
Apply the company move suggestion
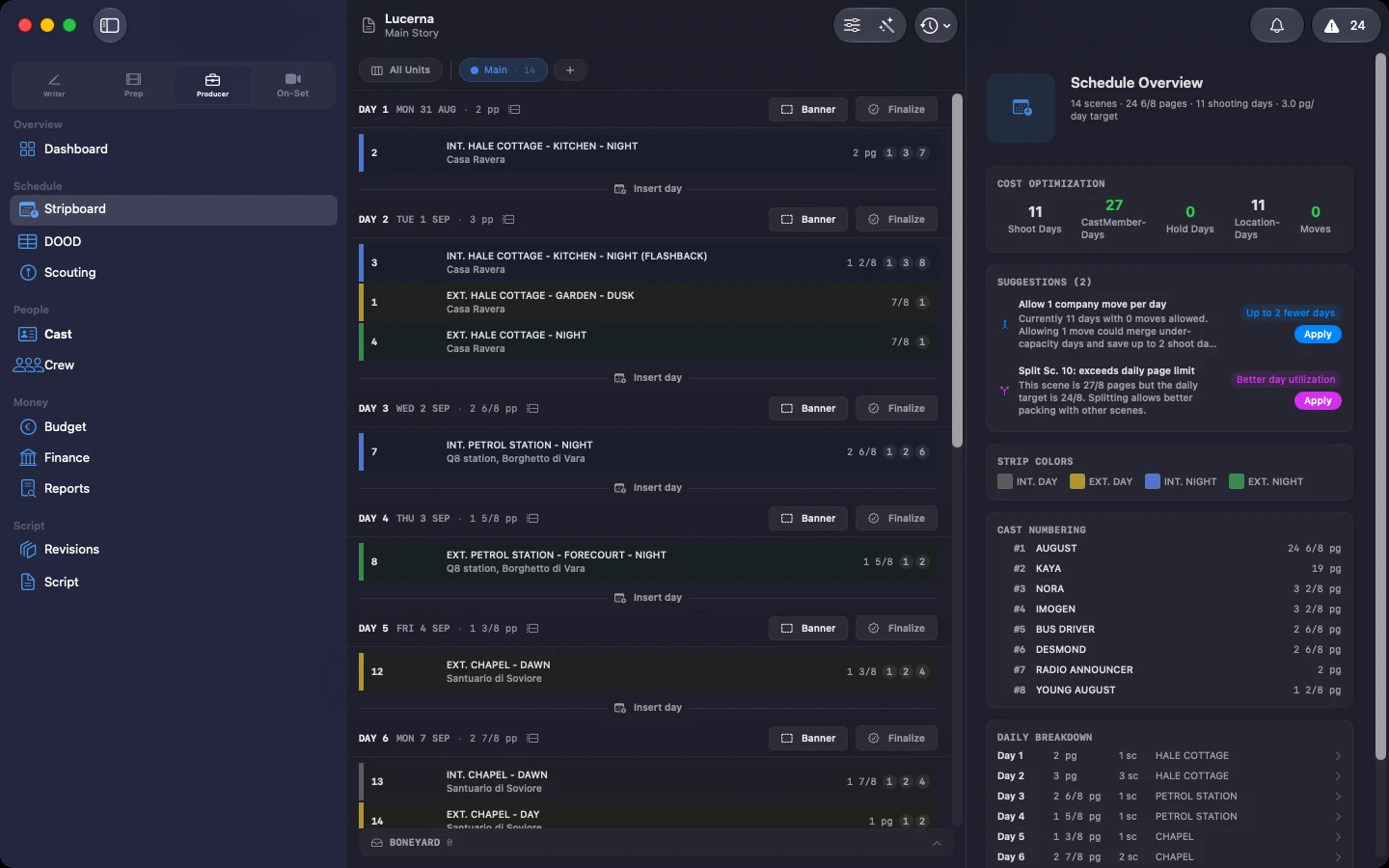pos(1318,335)
